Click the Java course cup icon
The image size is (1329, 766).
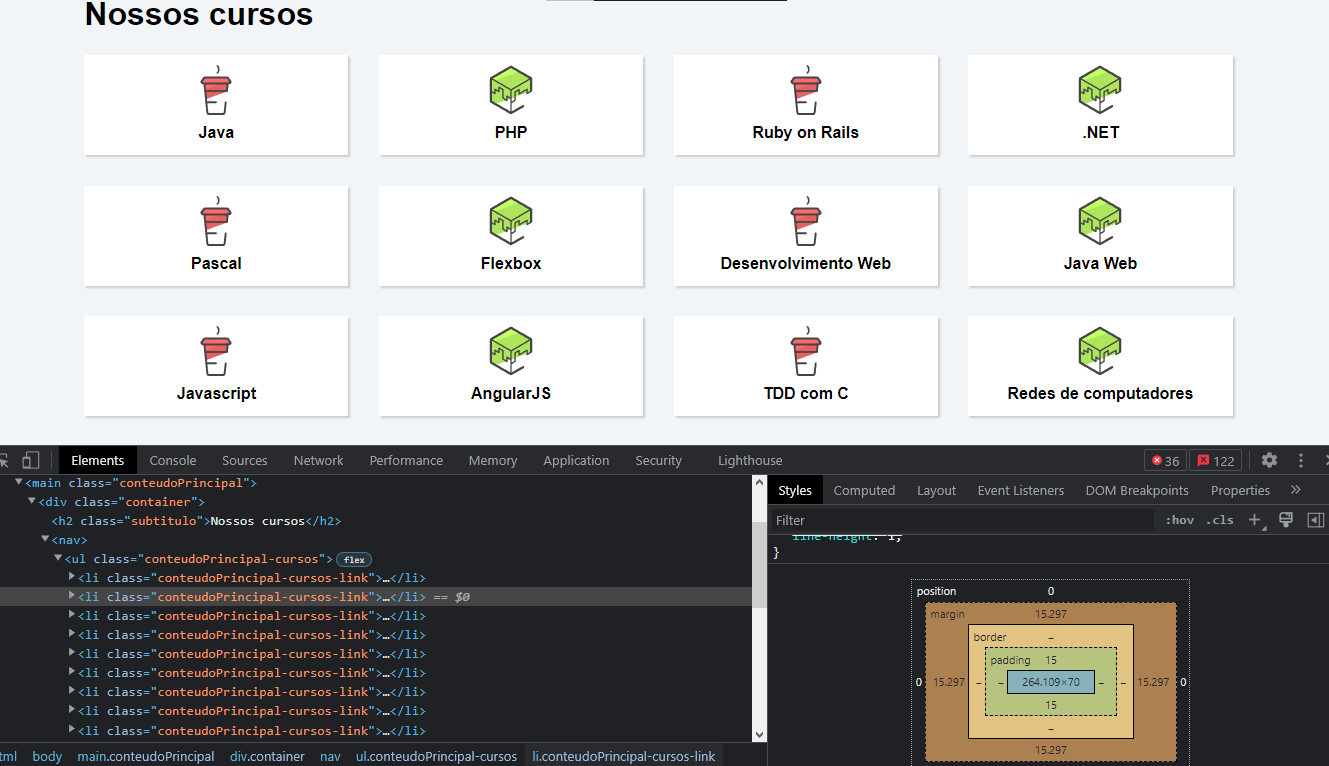pyautogui.click(x=216, y=90)
